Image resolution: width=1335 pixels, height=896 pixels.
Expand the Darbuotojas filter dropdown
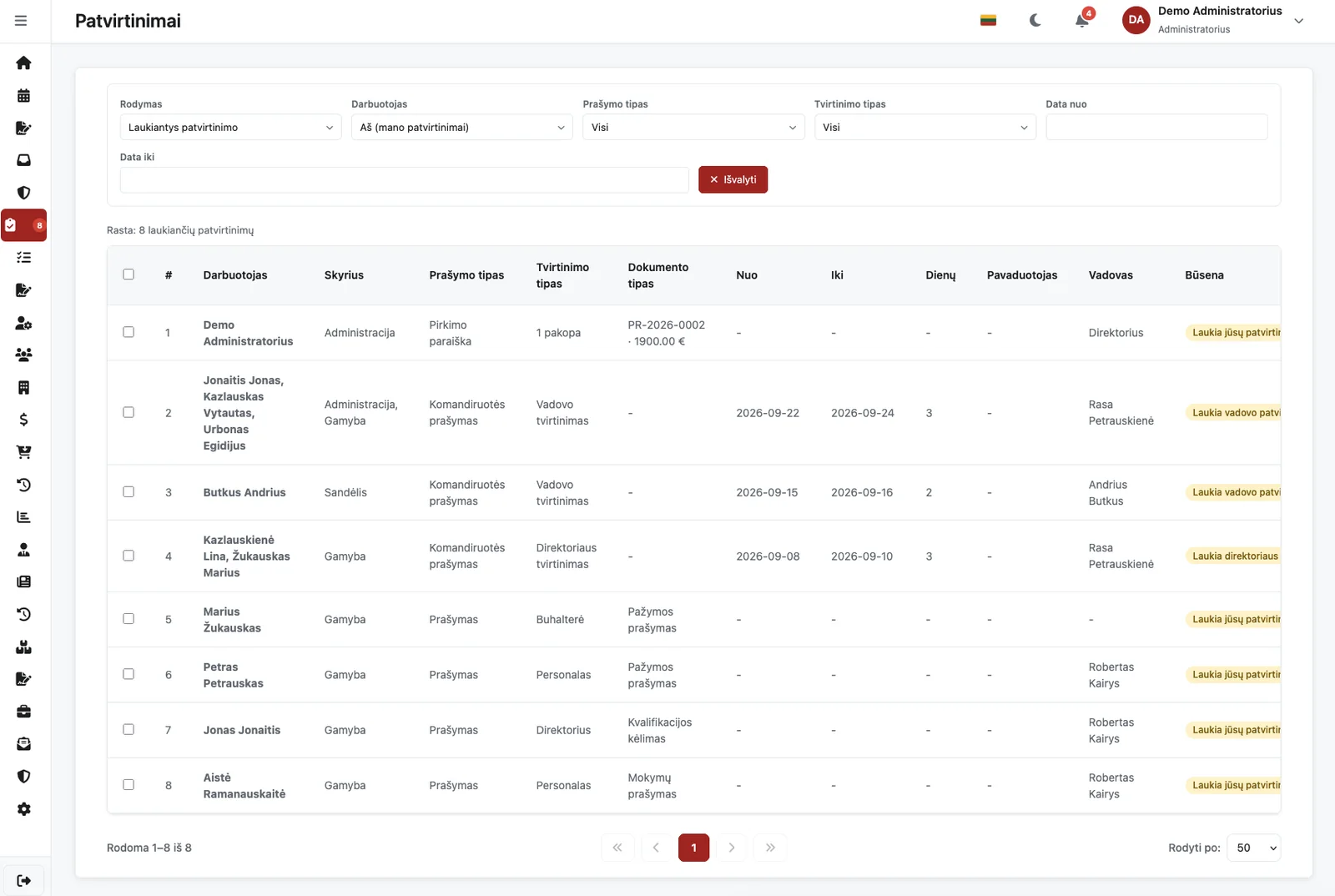tap(461, 128)
